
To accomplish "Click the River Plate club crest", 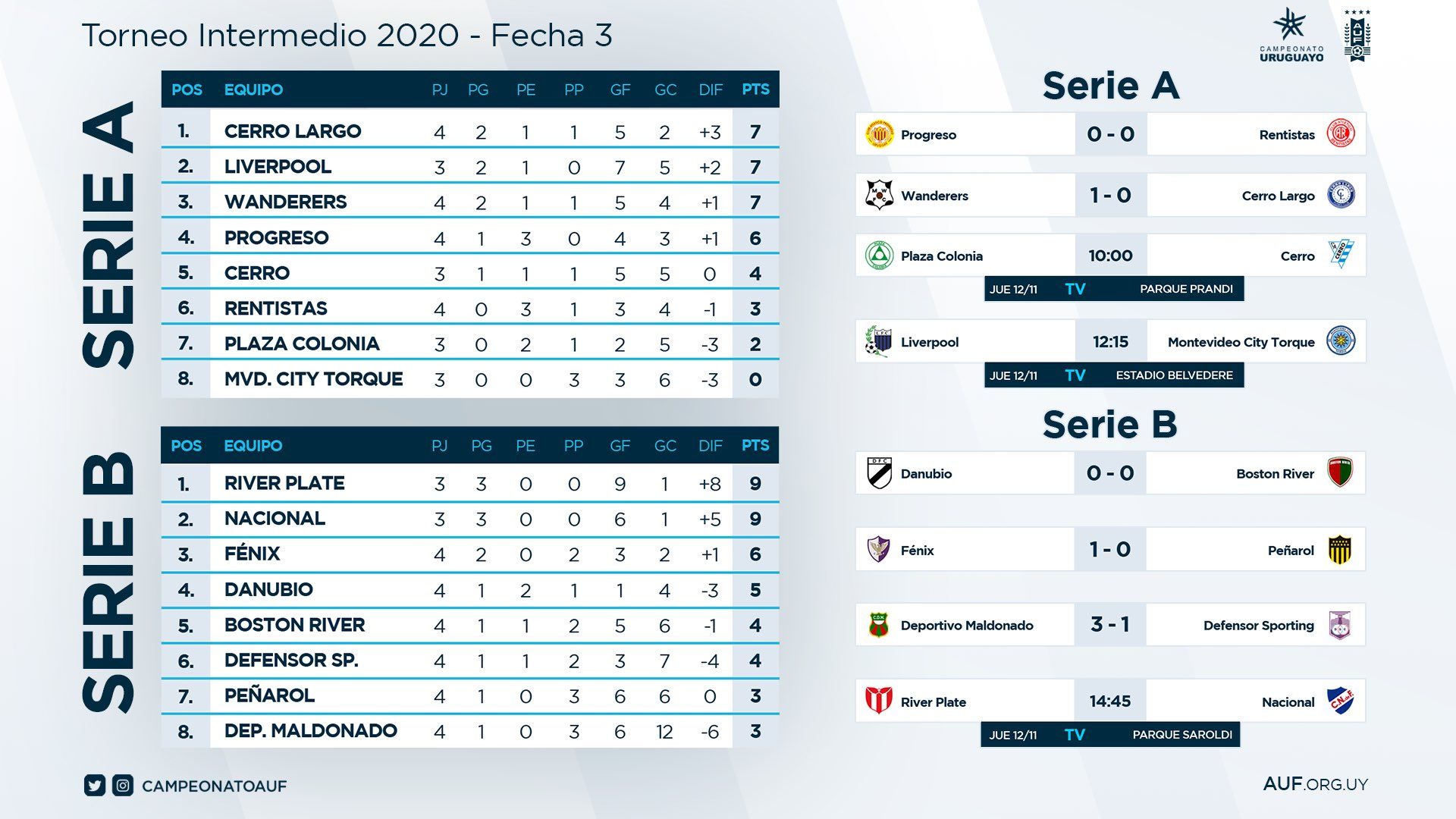I will (x=880, y=701).
